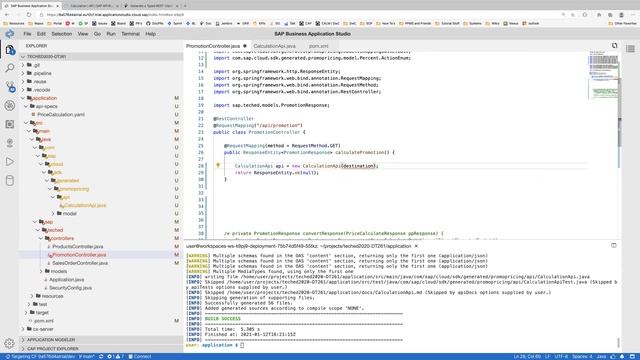Click the UTF-8 encoding in status bar
Image resolution: width=640 pixels, height=360 pixels.
pos(561,356)
